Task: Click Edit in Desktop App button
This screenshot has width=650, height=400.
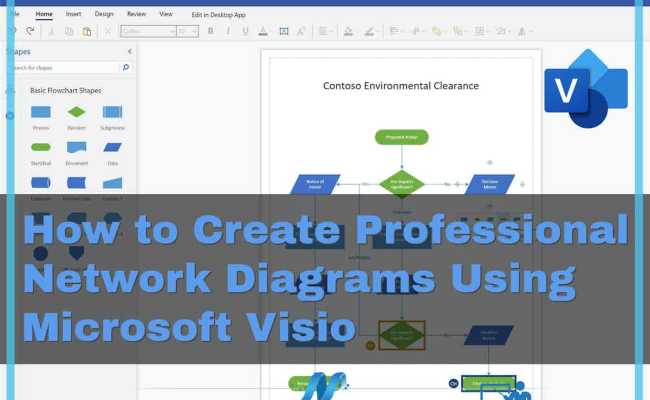Action: click(x=218, y=15)
